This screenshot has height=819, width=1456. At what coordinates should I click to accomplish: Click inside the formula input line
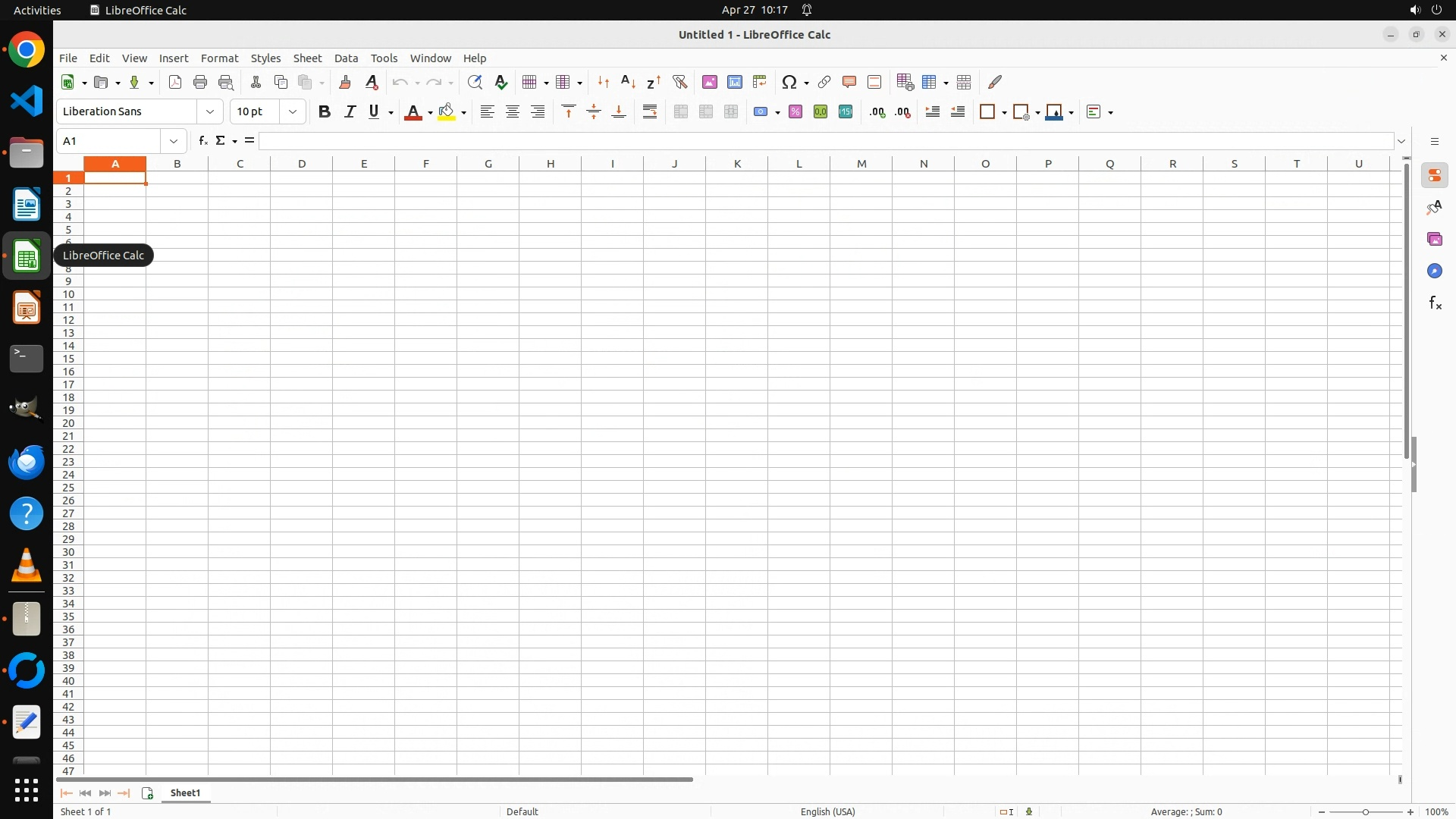coord(825,141)
